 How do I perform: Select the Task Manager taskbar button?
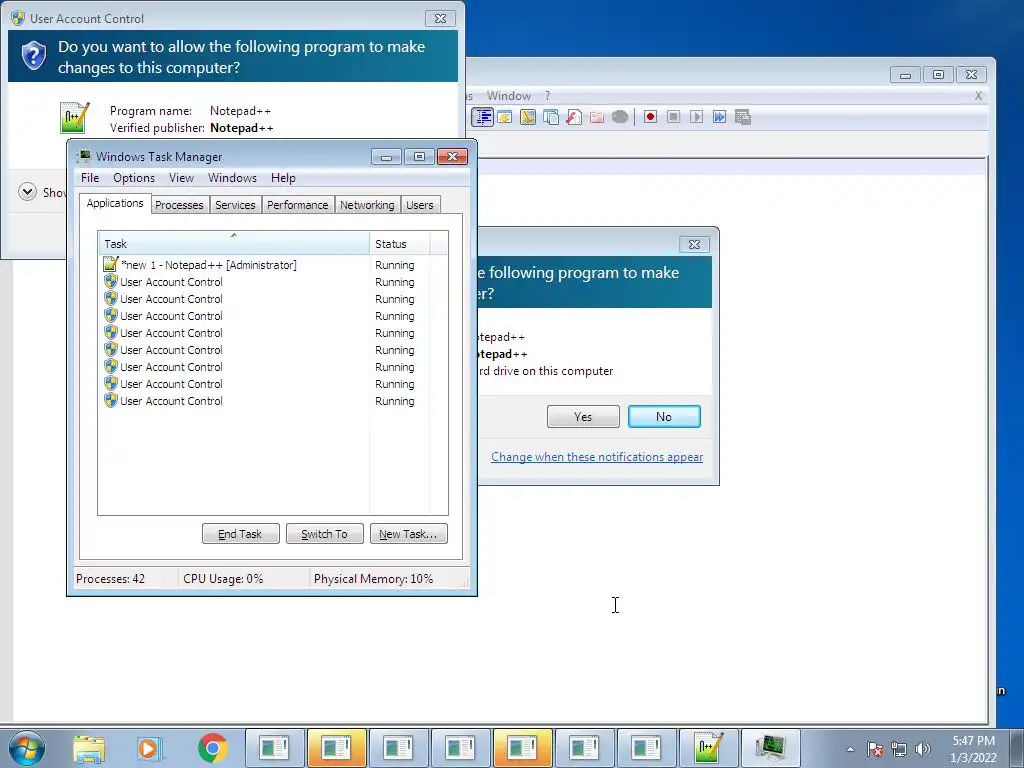(x=771, y=748)
